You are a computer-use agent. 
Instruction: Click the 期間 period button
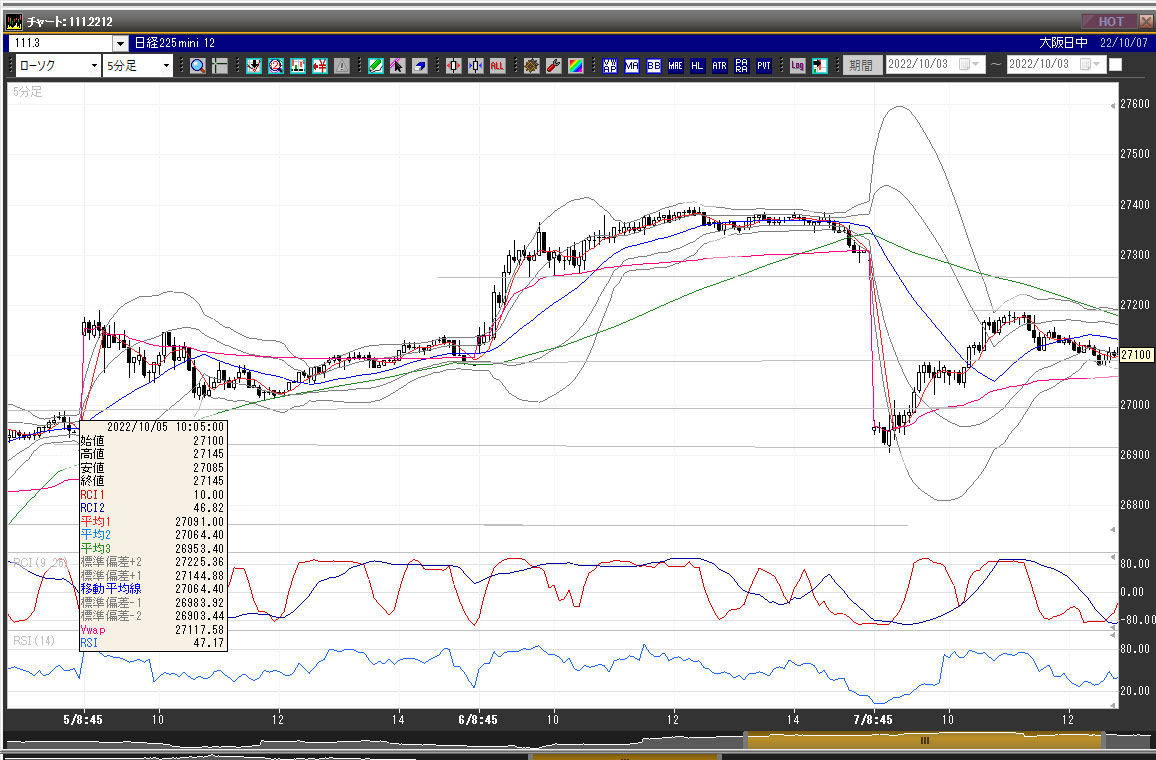click(x=861, y=66)
